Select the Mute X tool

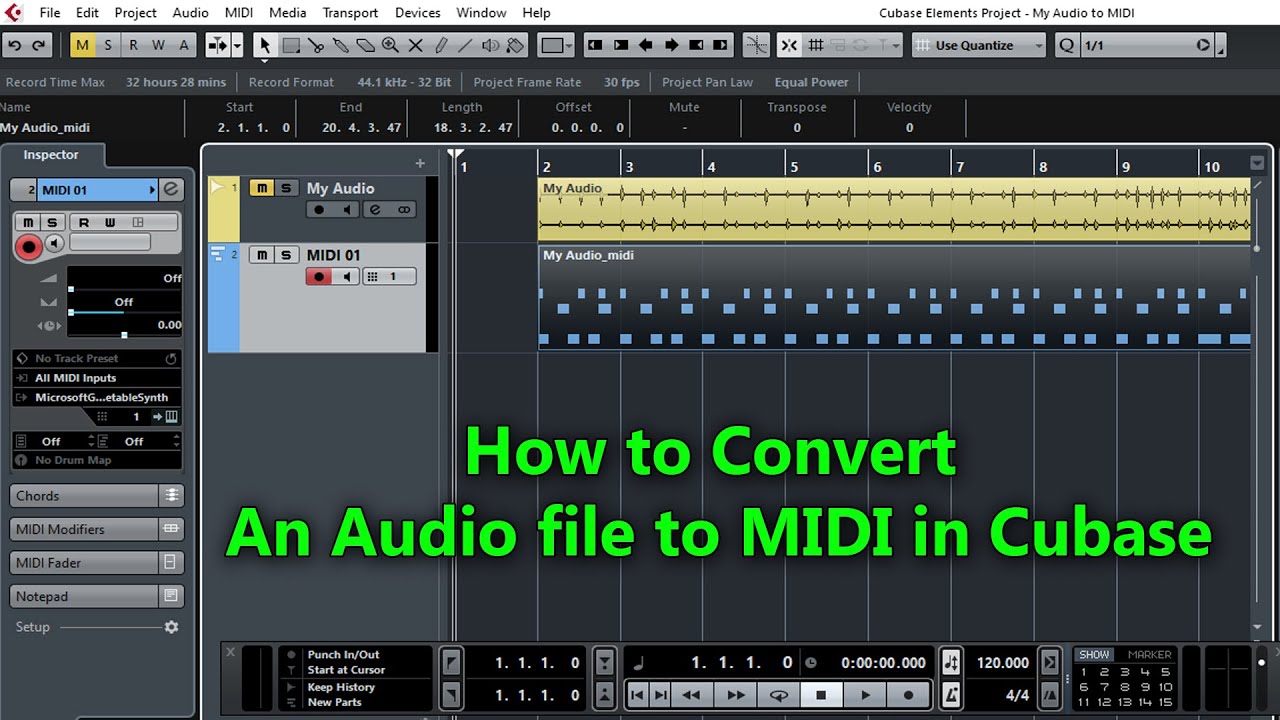416,45
